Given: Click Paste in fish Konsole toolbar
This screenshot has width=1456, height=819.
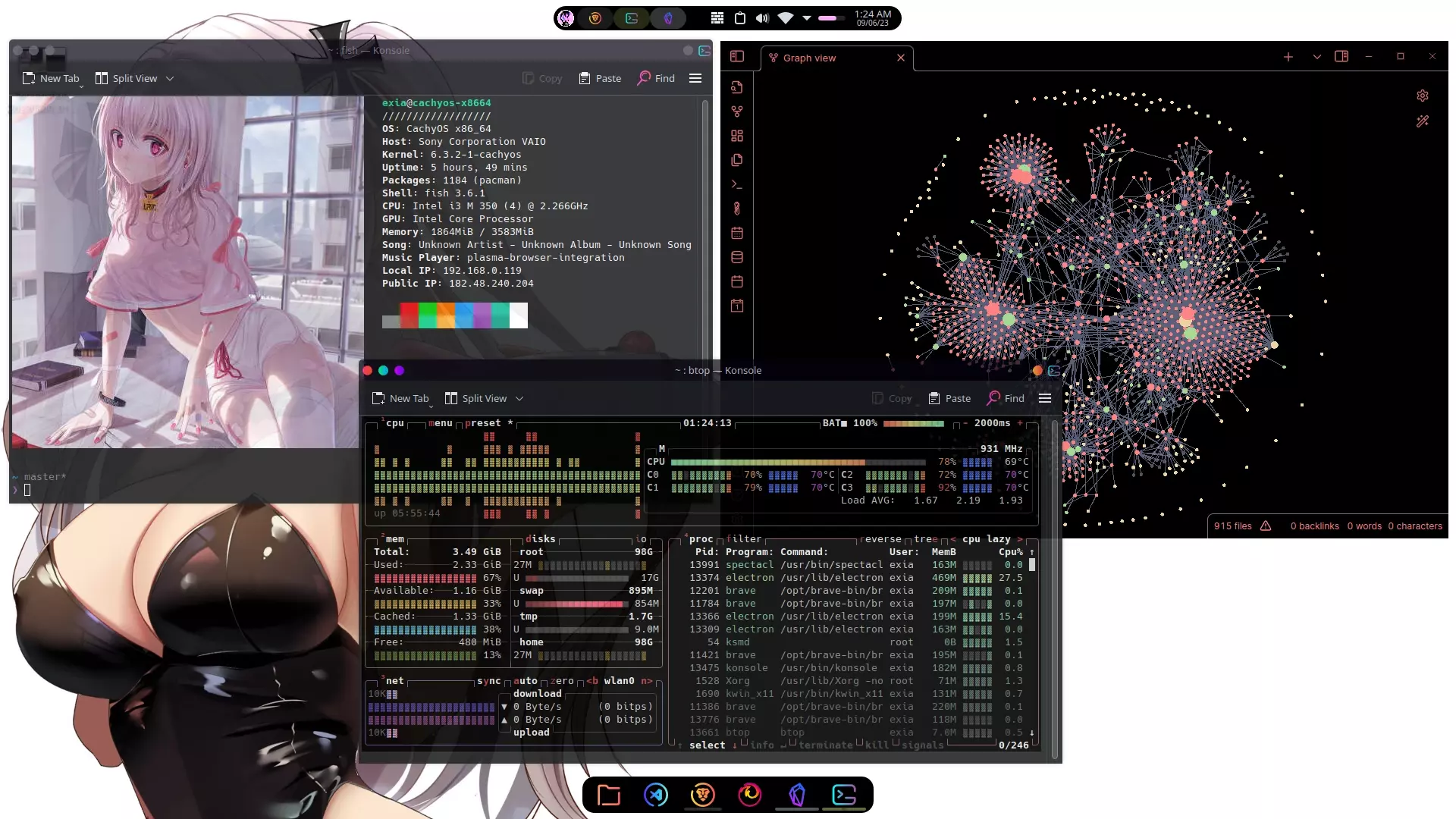Looking at the screenshot, I should [600, 78].
